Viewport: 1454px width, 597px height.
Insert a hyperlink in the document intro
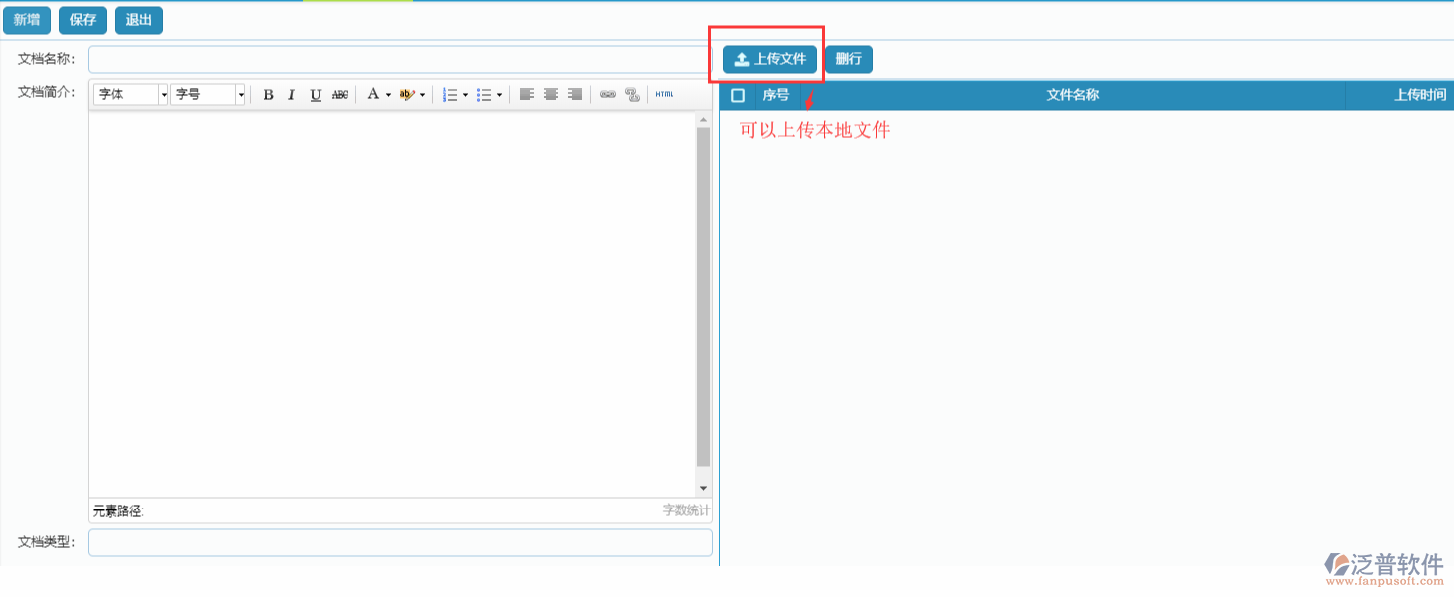tap(610, 94)
